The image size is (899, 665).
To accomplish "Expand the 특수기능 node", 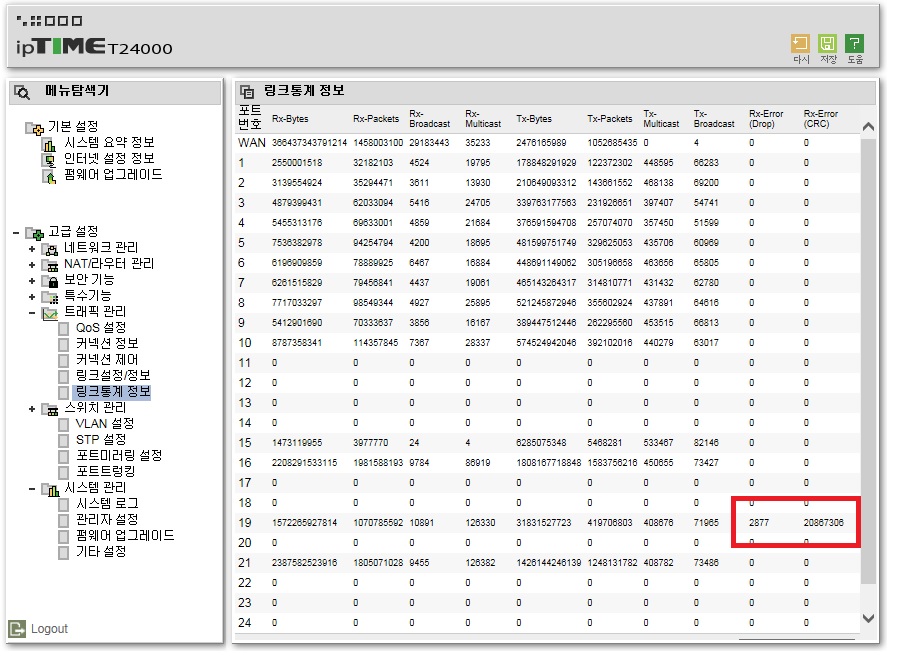I will (32, 297).
